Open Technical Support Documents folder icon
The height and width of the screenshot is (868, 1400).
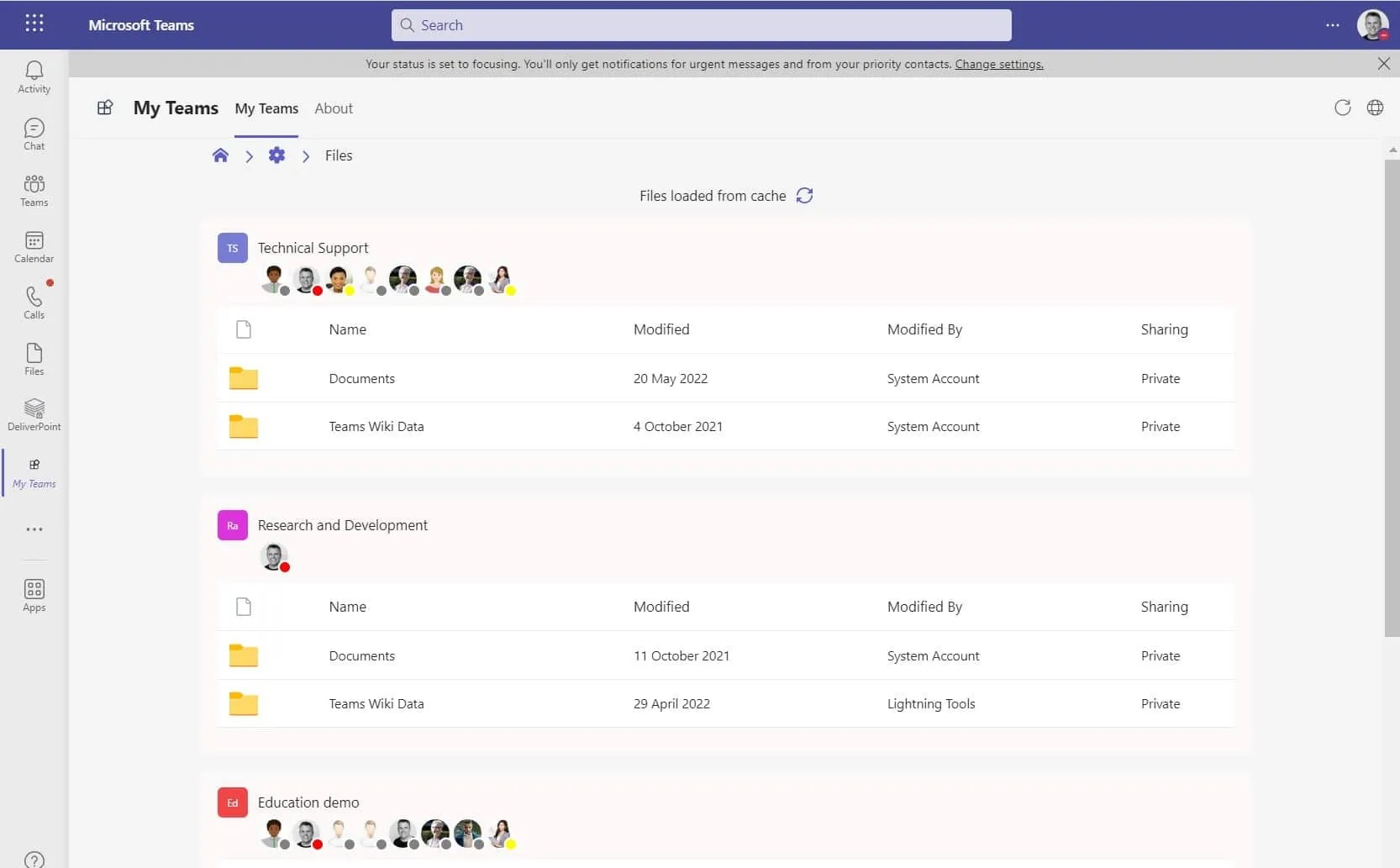(x=244, y=378)
